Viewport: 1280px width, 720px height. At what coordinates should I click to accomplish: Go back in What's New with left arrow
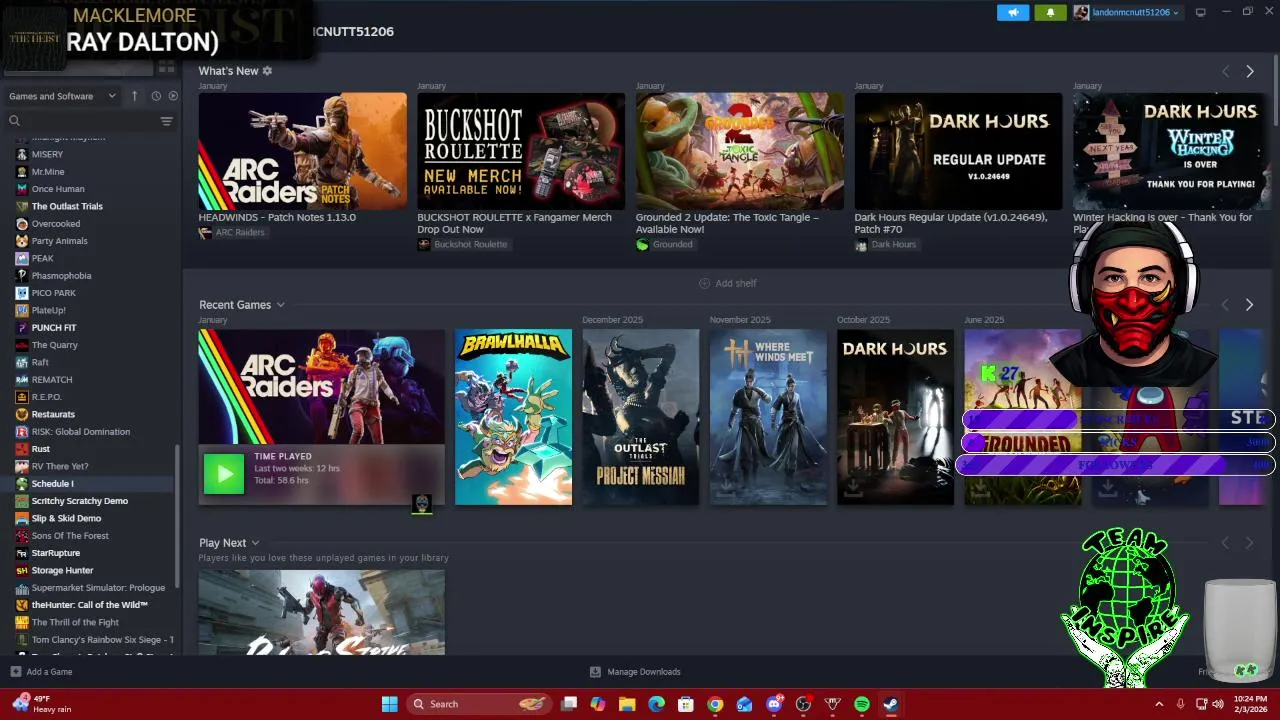click(x=1225, y=71)
